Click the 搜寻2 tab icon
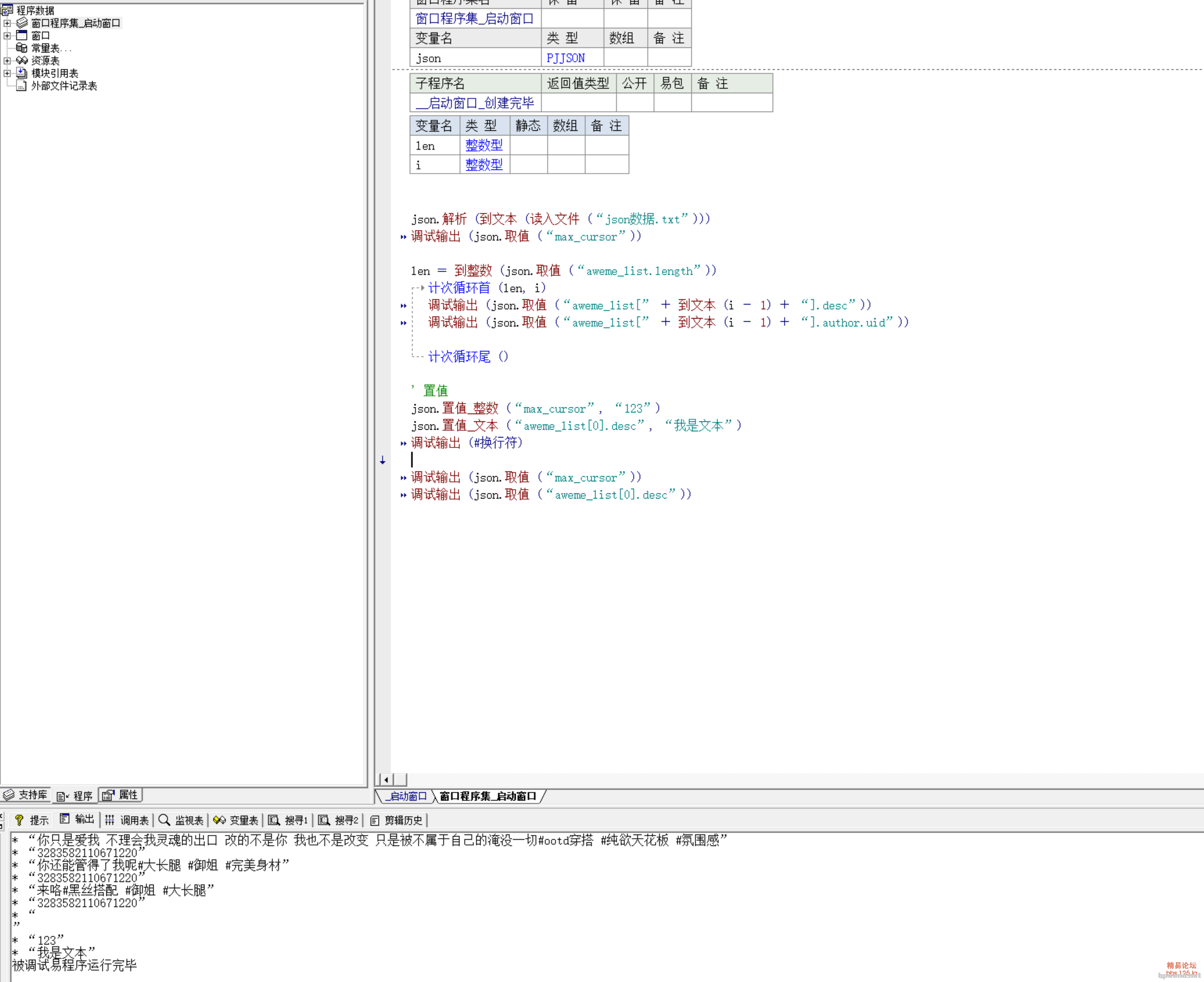The image size is (1204, 982). click(323, 820)
